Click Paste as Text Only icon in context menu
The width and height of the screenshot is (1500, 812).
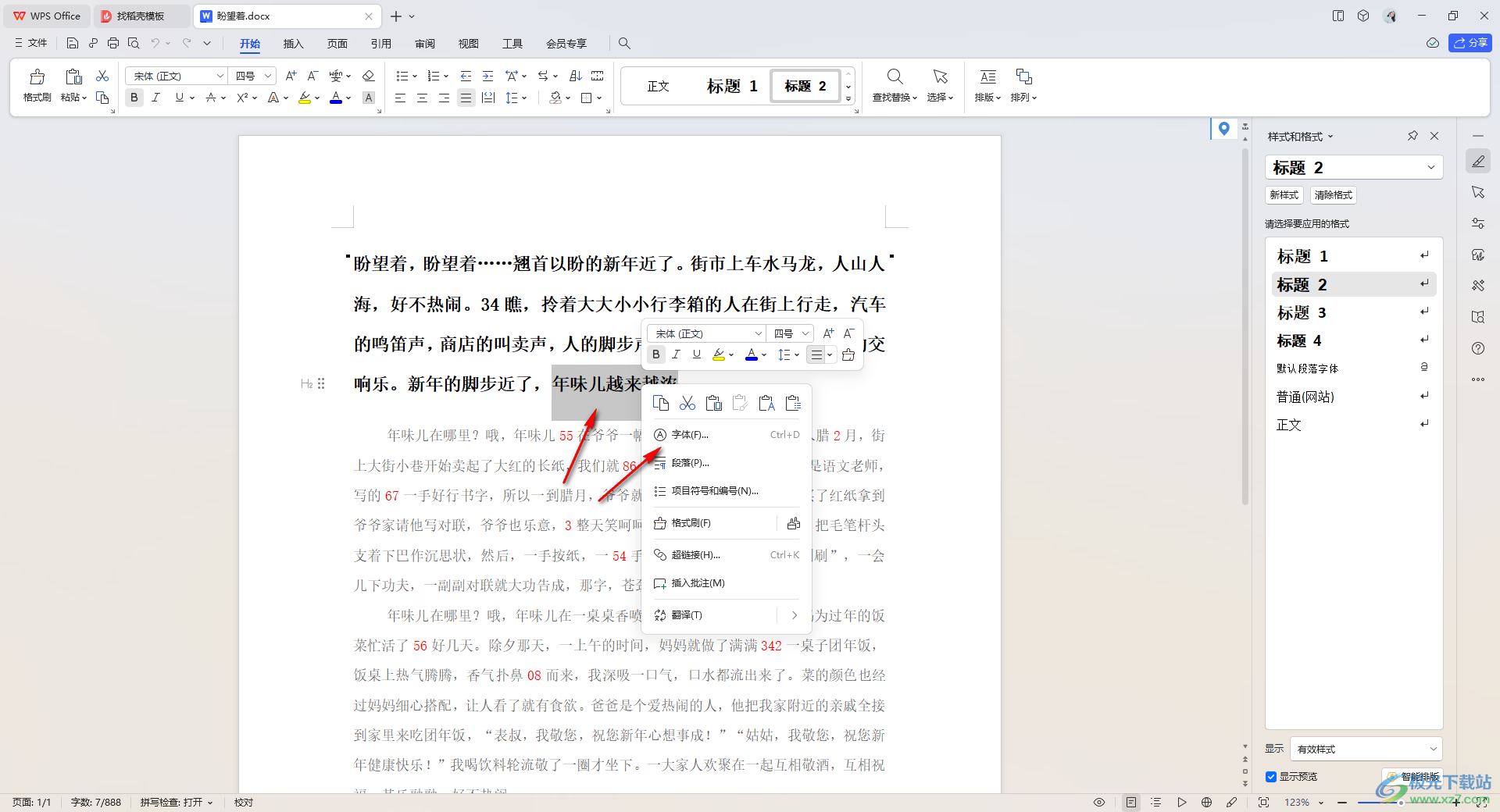767,403
